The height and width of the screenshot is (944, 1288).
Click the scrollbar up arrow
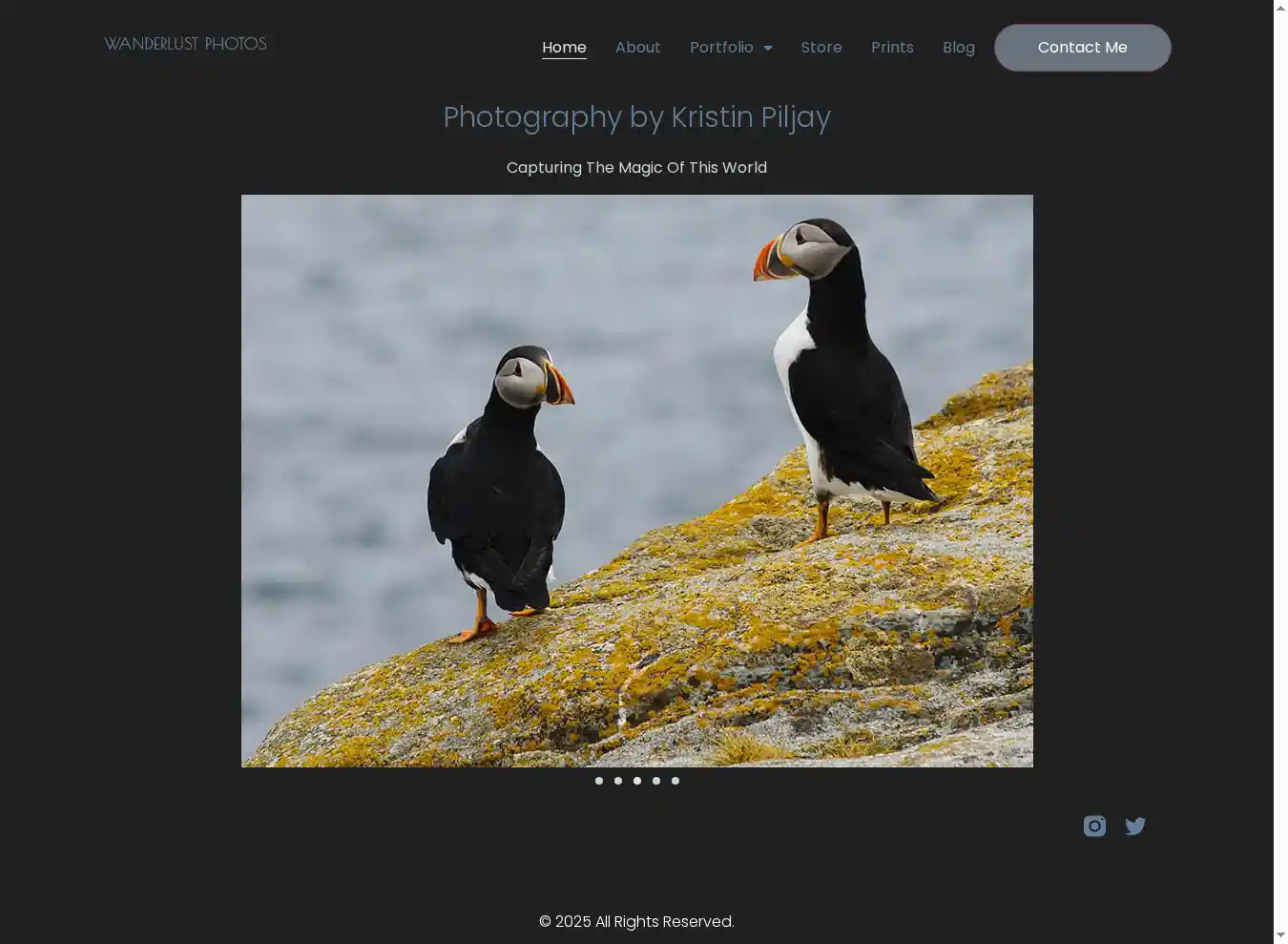coord(1280,8)
